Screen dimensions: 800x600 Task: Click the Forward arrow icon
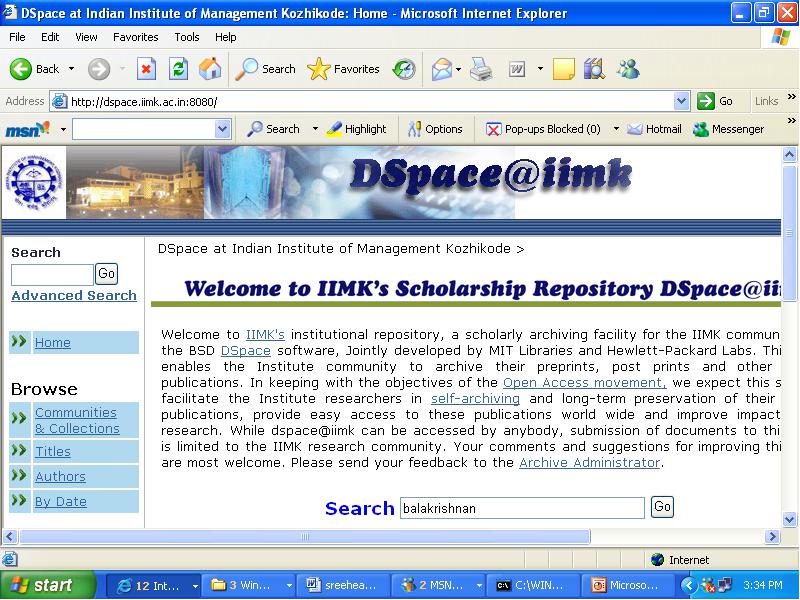click(x=98, y=69)
